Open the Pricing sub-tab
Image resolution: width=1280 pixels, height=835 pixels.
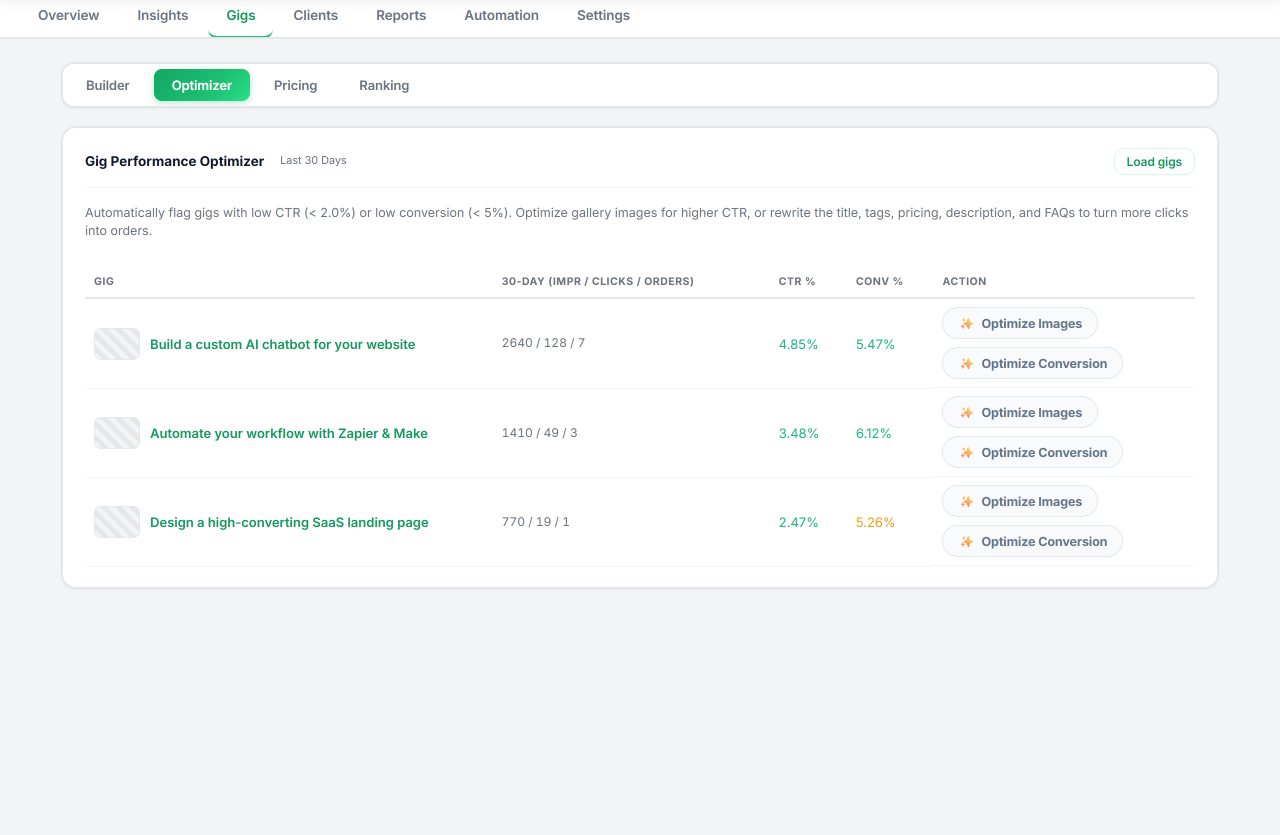(x=295, y=85)
